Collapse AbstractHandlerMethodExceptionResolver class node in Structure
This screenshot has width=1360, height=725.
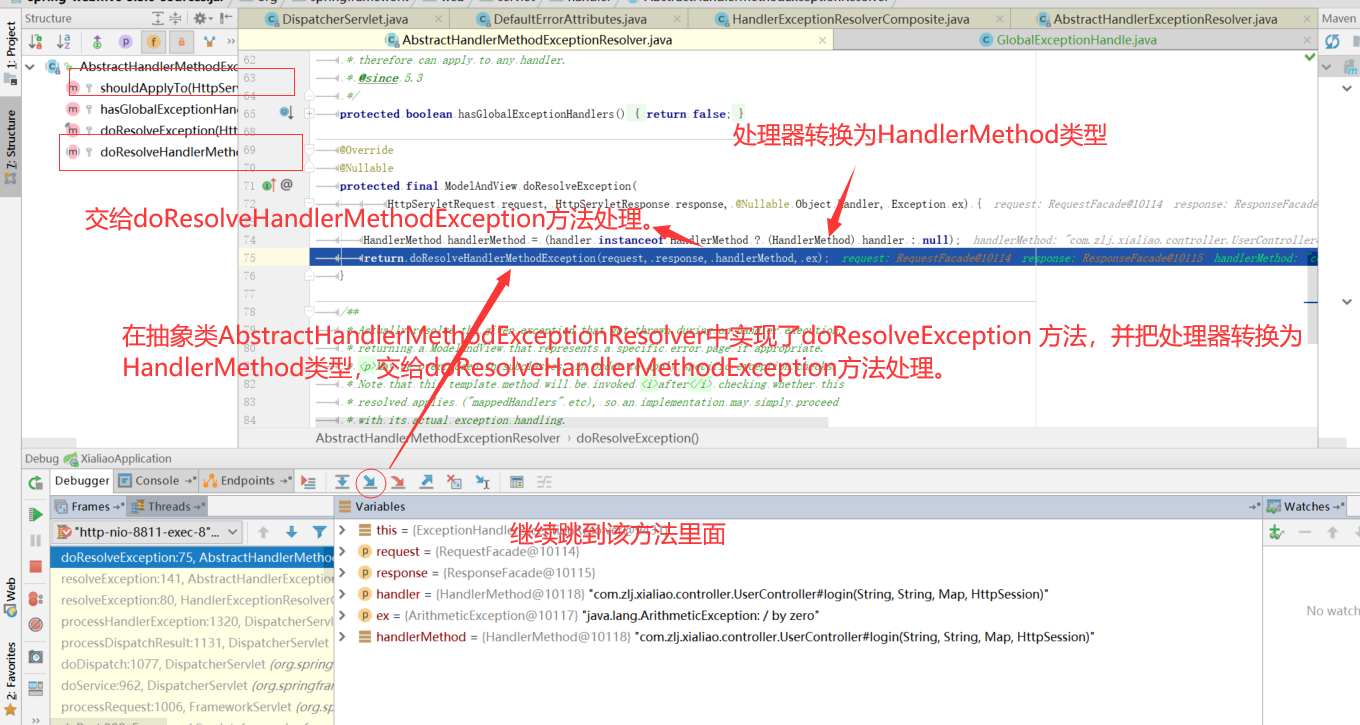coord(30,67)
